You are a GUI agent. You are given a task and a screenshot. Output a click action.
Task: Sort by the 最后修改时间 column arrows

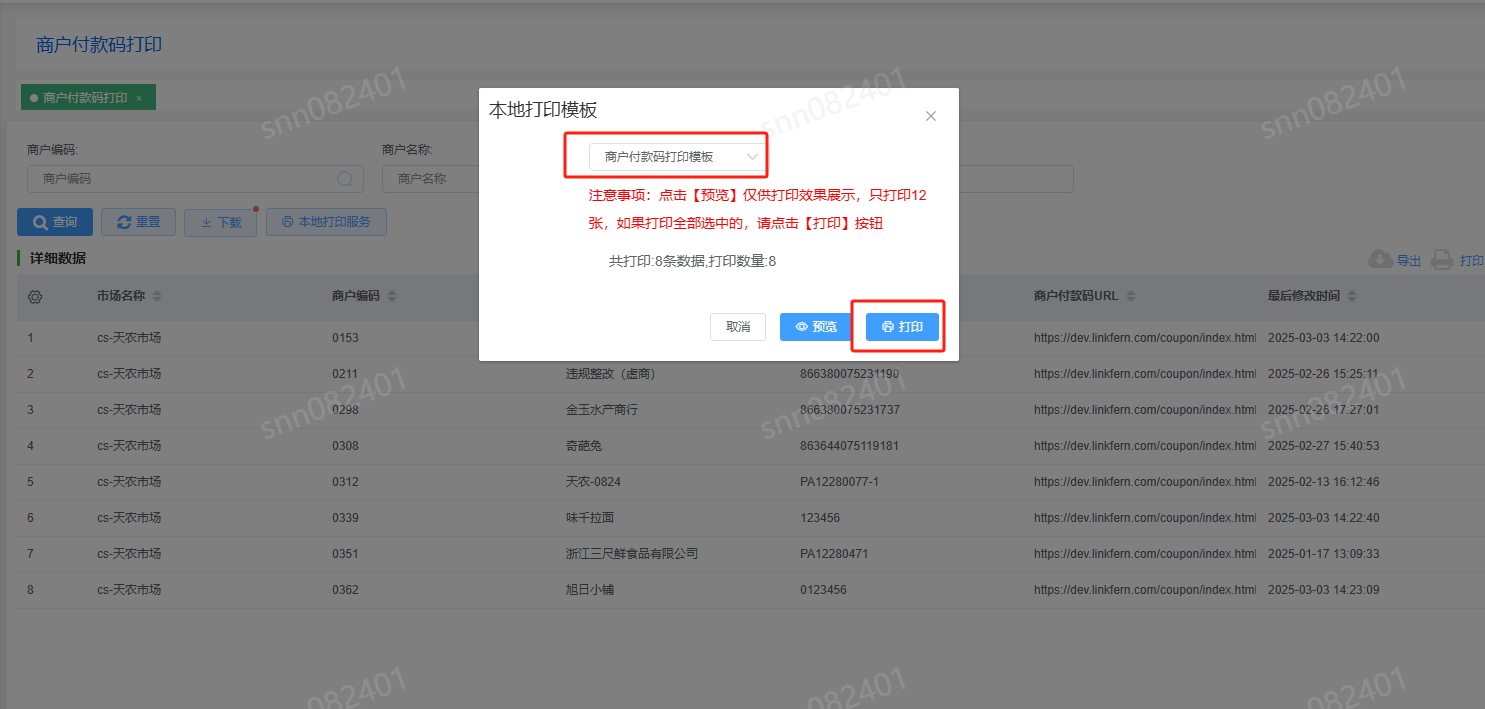[1352, 297]
